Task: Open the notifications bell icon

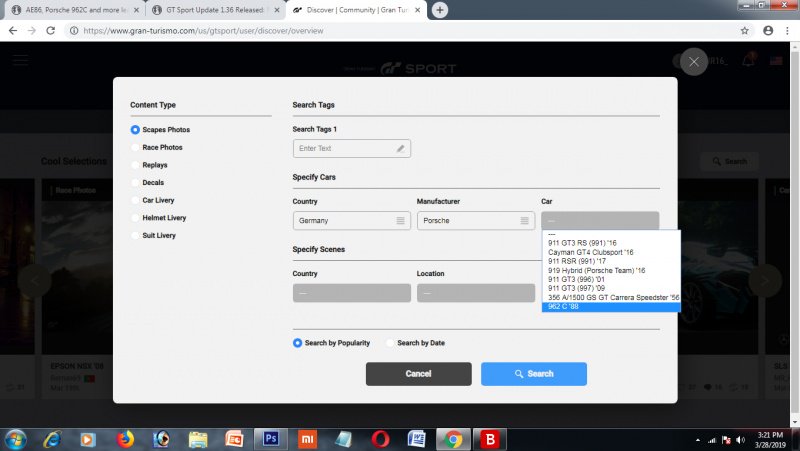Action: (748, 61)
